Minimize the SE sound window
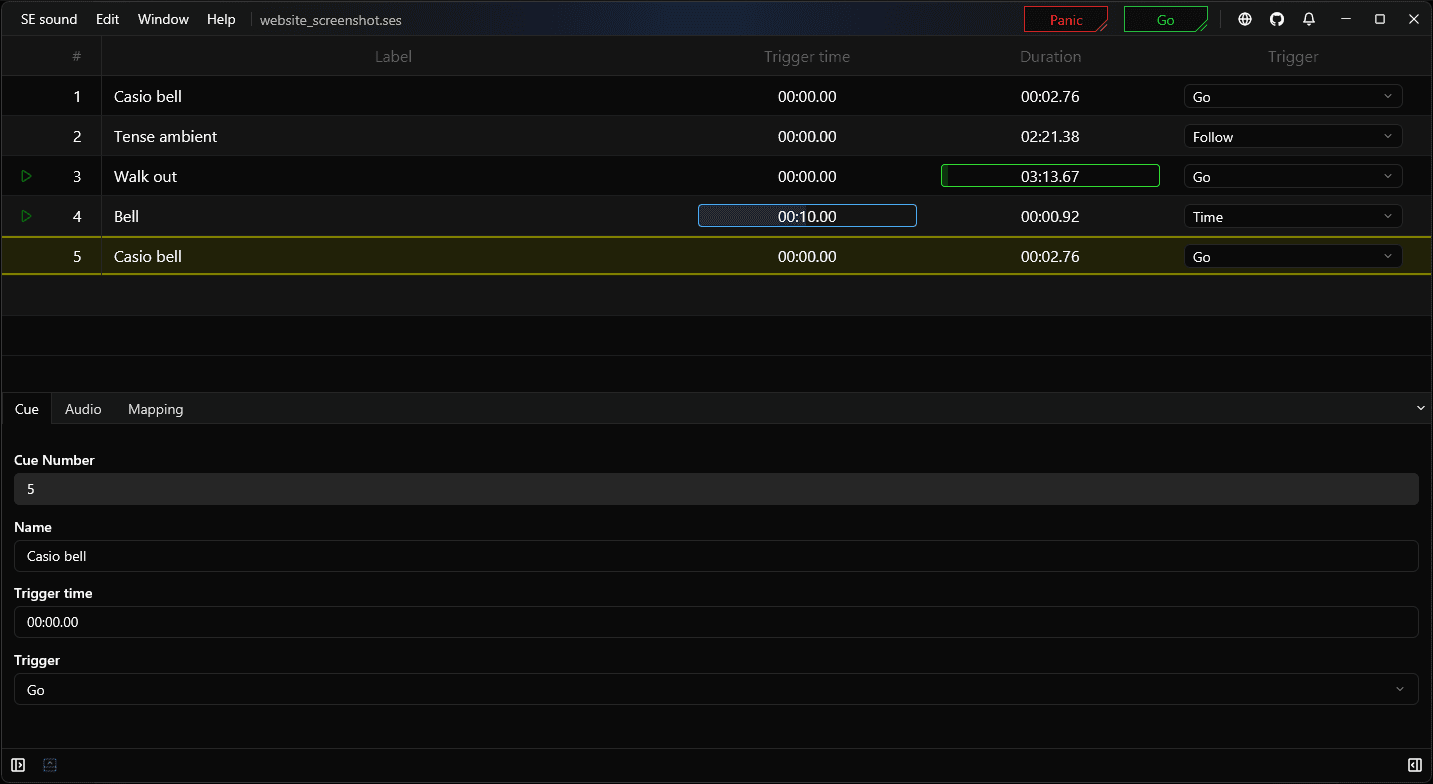This screenshot has height=784, width=1433. pyautogui.click(x=1347, y=19)
